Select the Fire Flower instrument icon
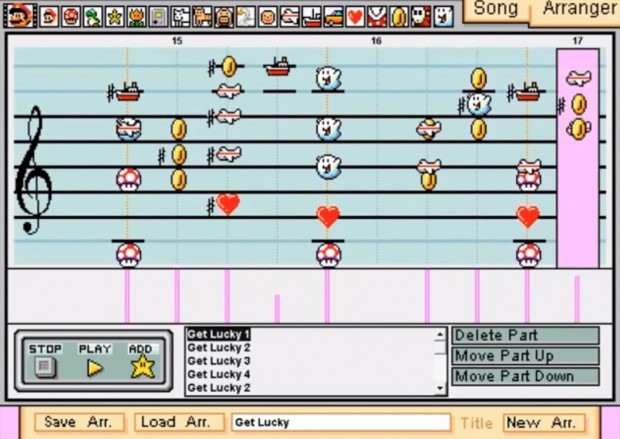 click(136, 17)
